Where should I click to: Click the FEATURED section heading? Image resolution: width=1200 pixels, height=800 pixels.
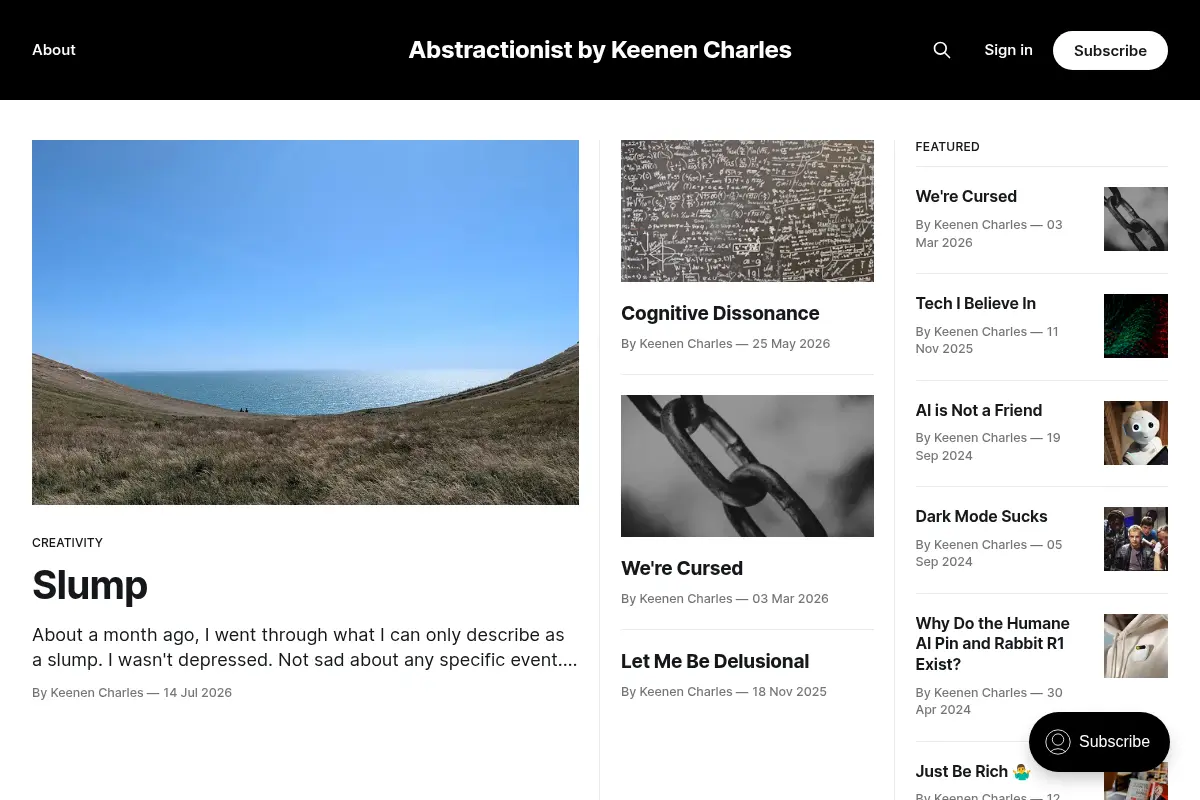[947, 147]
